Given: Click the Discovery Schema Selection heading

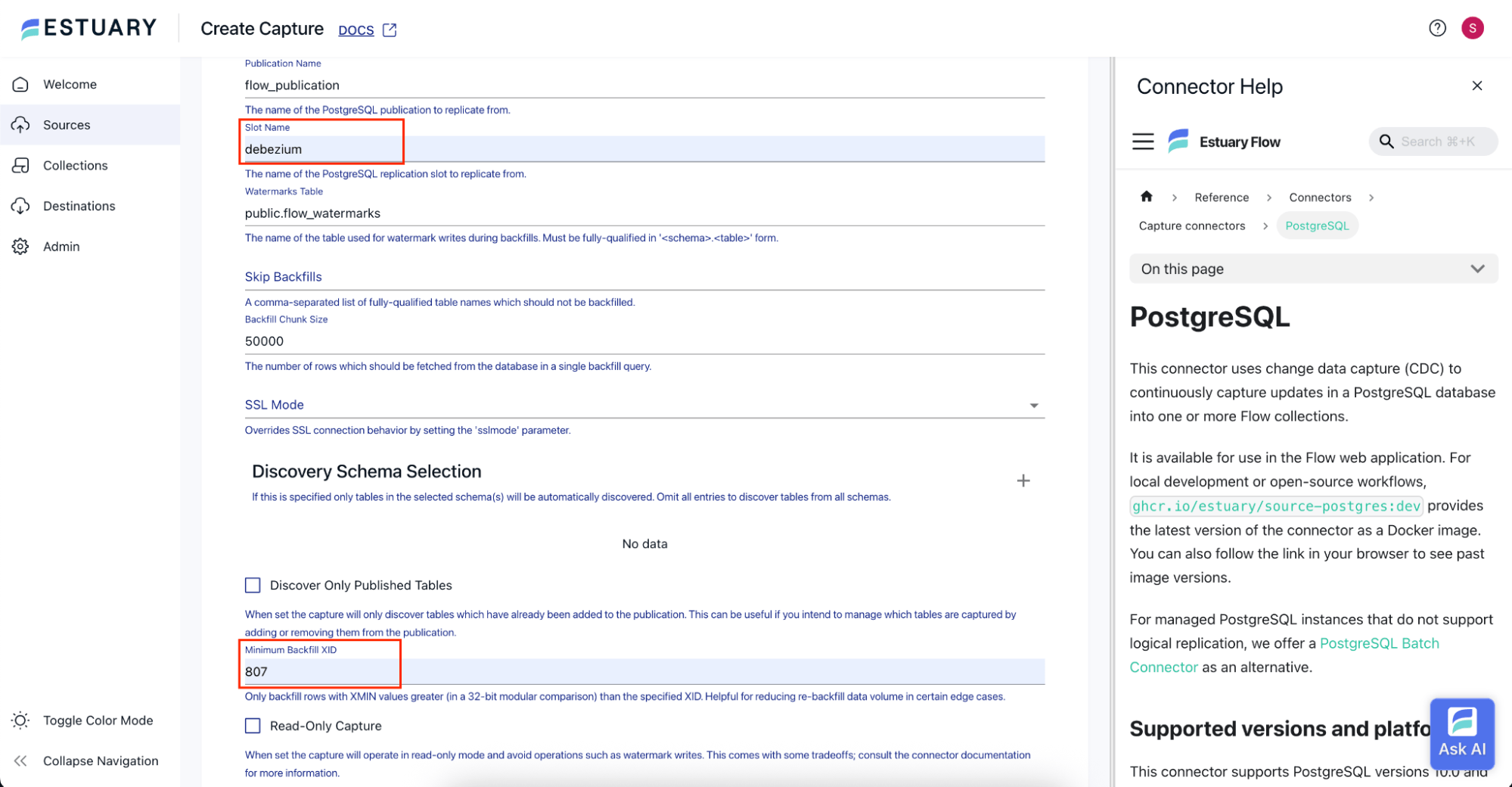Looking at the screenshot, I should (x=366, y=471).
